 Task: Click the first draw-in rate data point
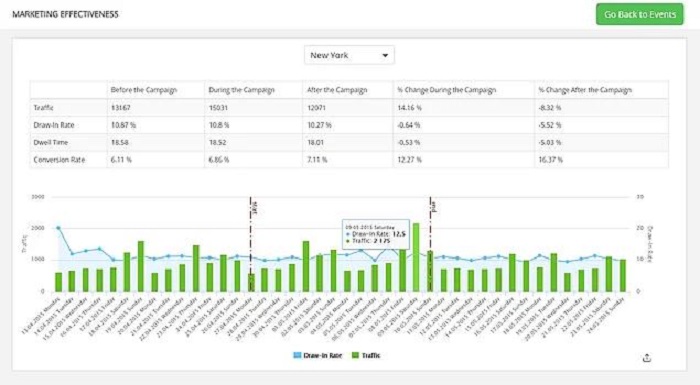tap(58, 228)
